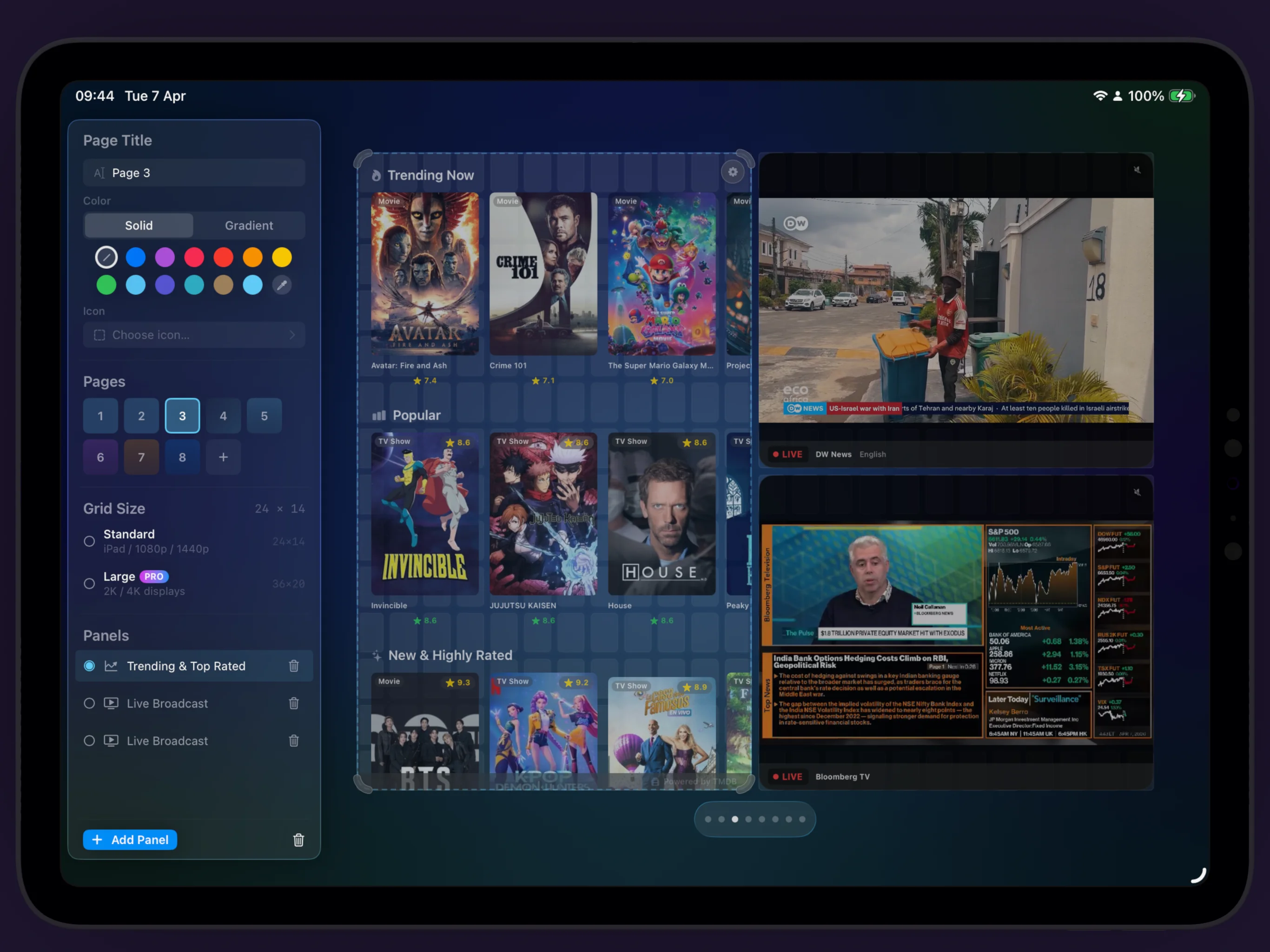Open the Invincible TV show poster
This screenshot has width=1270, height=952.
pyautogui.click(x=425, y=514)
